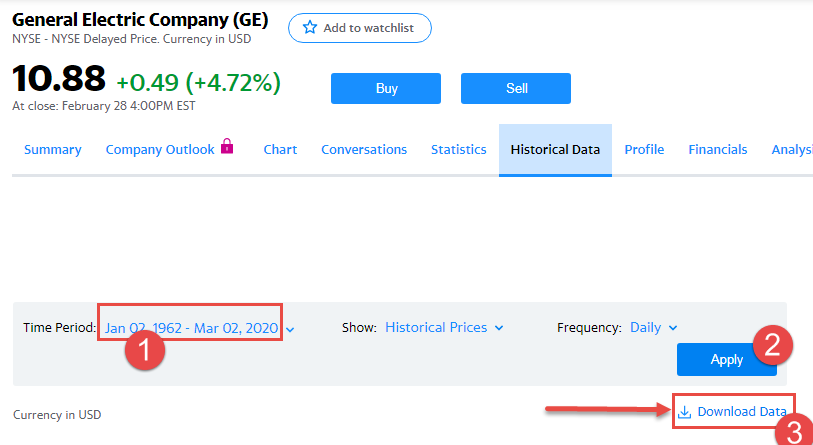The image size is (813, 445).
Task: Expand the Time Period date range chevron
Action: pyautogui.click(x=290, y=328)
